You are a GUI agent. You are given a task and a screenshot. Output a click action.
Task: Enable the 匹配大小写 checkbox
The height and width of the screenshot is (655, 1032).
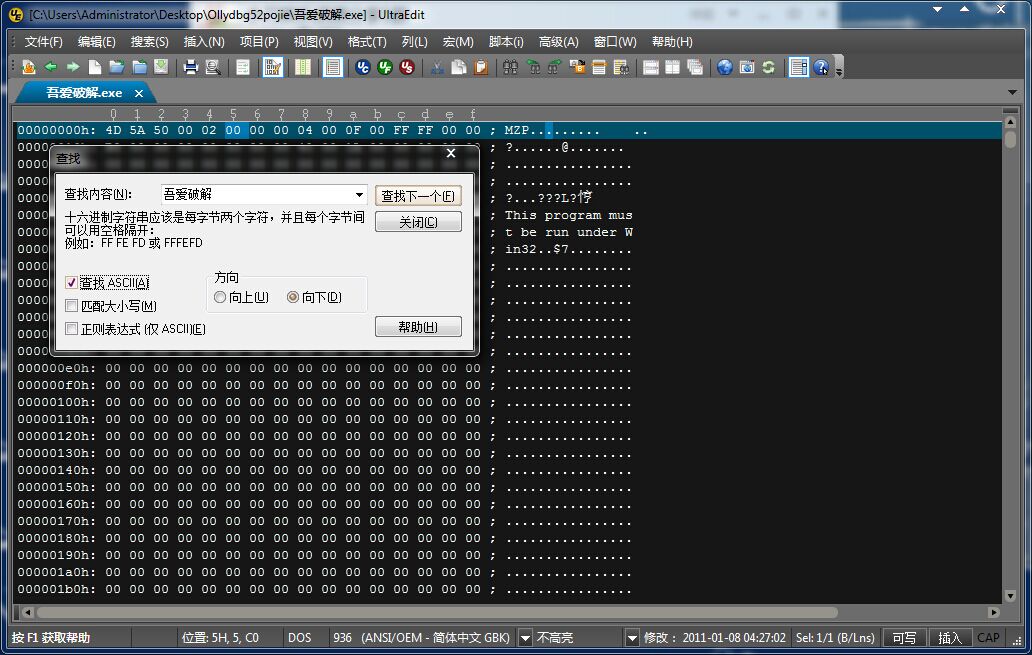click(72, 306)
